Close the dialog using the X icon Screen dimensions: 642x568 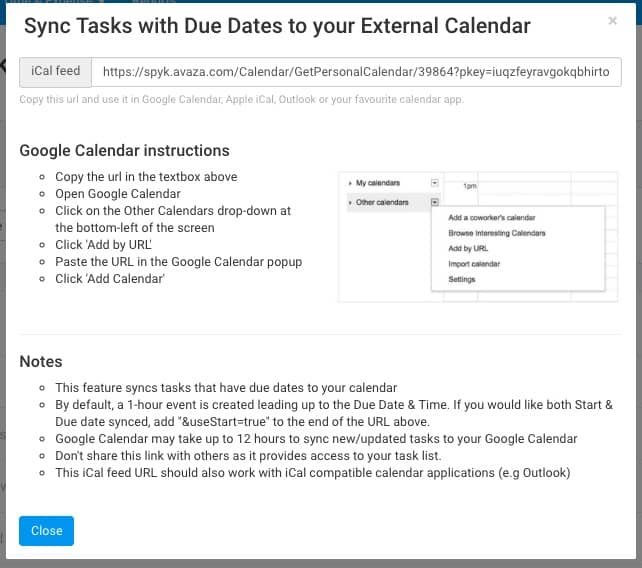(x=612, y=20)
